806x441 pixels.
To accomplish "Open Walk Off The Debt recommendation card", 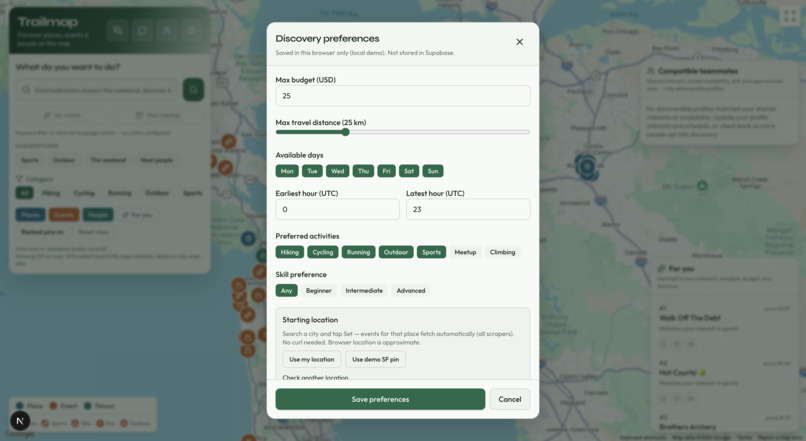I will pos(725,326).
